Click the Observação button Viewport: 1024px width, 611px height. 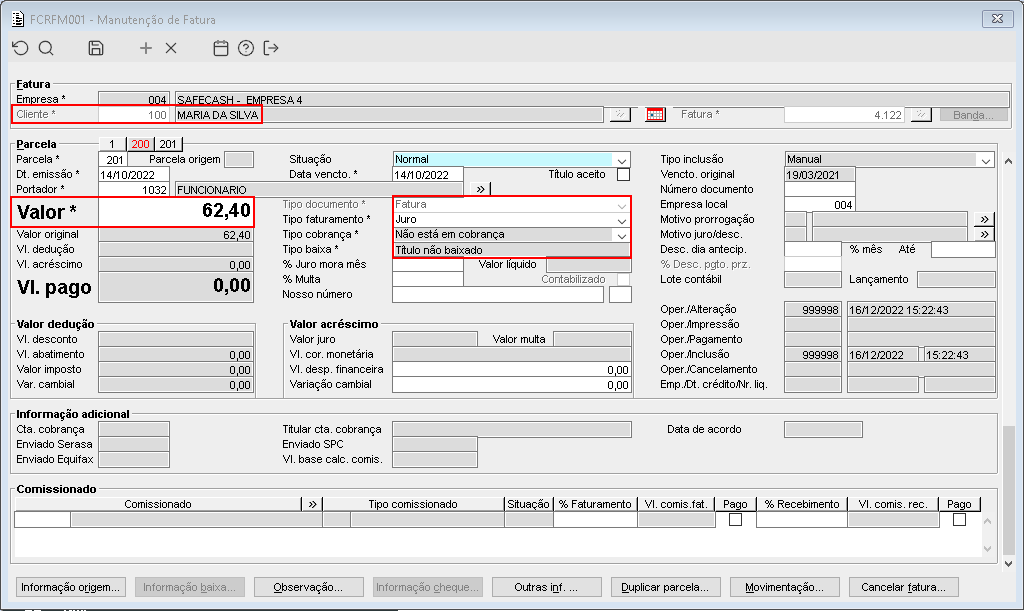tap(308, 587)
